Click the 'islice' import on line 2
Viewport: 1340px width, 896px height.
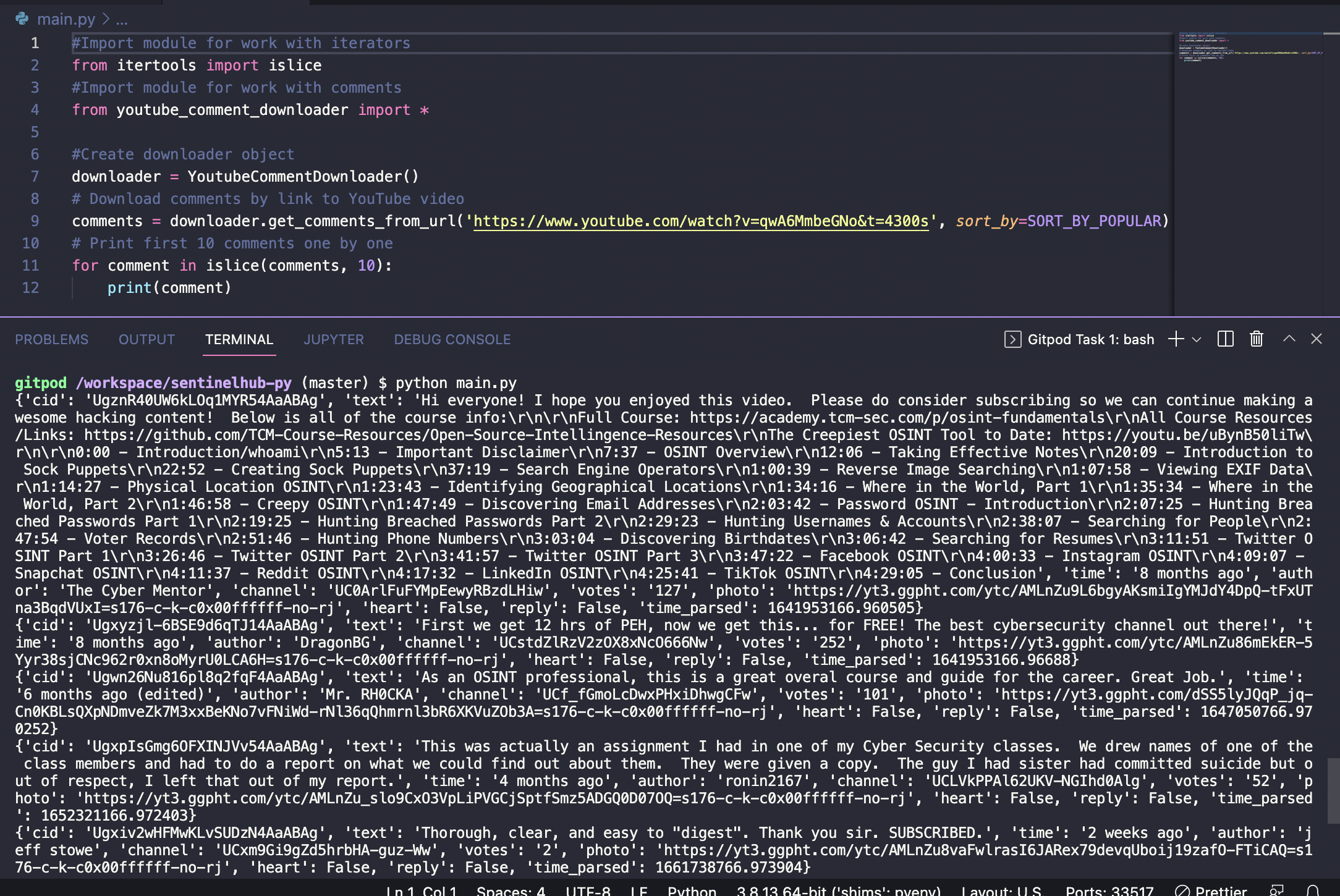(295, 66)
